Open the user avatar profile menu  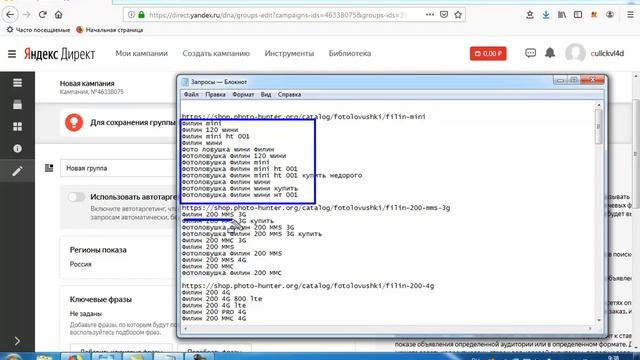pyautogui.click(x=575, y=53)
